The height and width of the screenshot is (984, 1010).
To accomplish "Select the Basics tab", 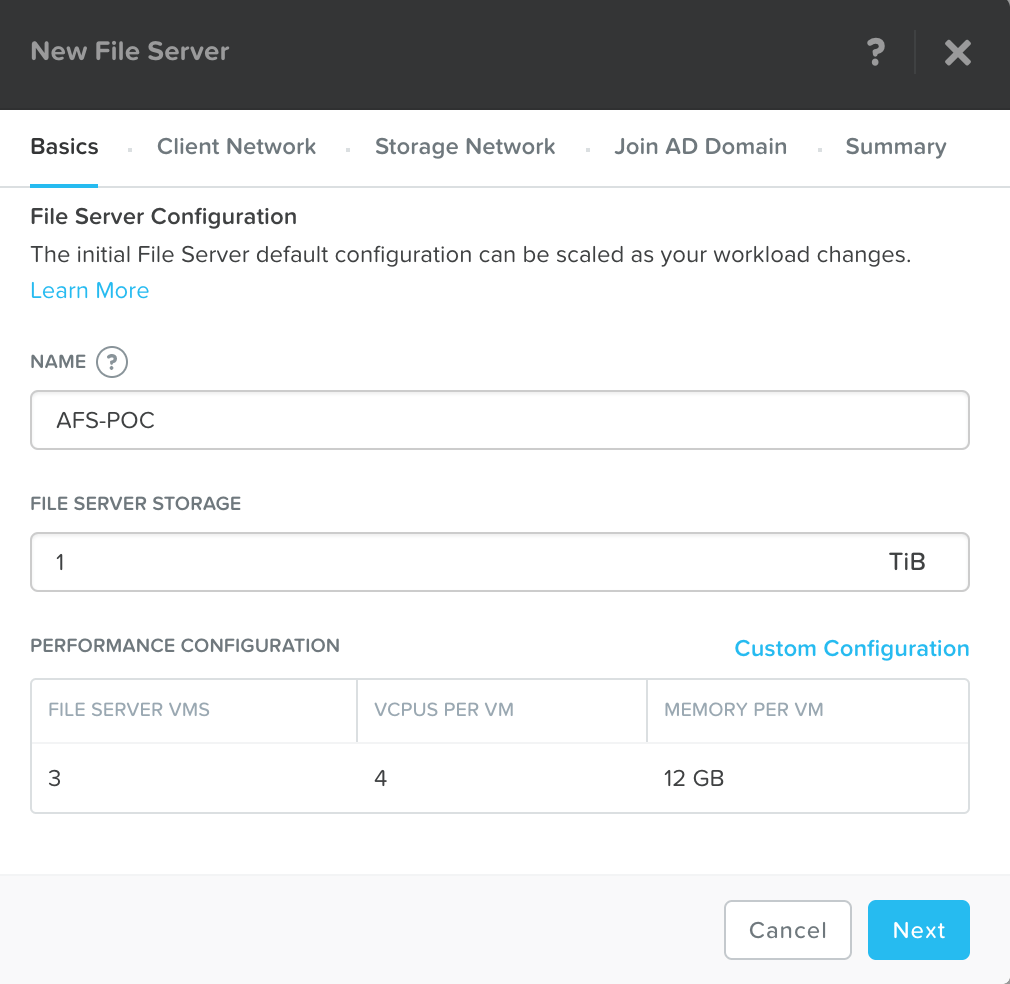I will [64, 147].
